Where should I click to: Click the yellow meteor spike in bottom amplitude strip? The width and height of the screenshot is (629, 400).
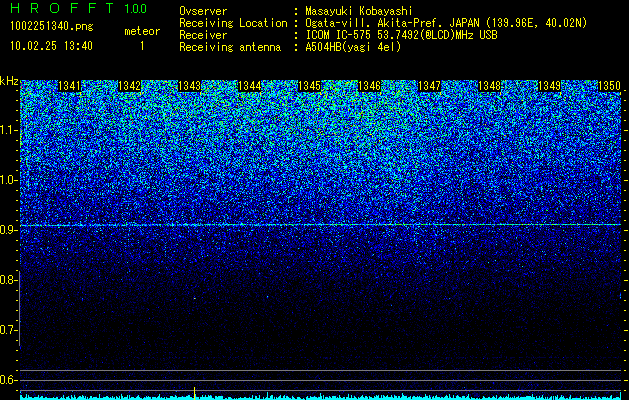[x=195, y=393]
